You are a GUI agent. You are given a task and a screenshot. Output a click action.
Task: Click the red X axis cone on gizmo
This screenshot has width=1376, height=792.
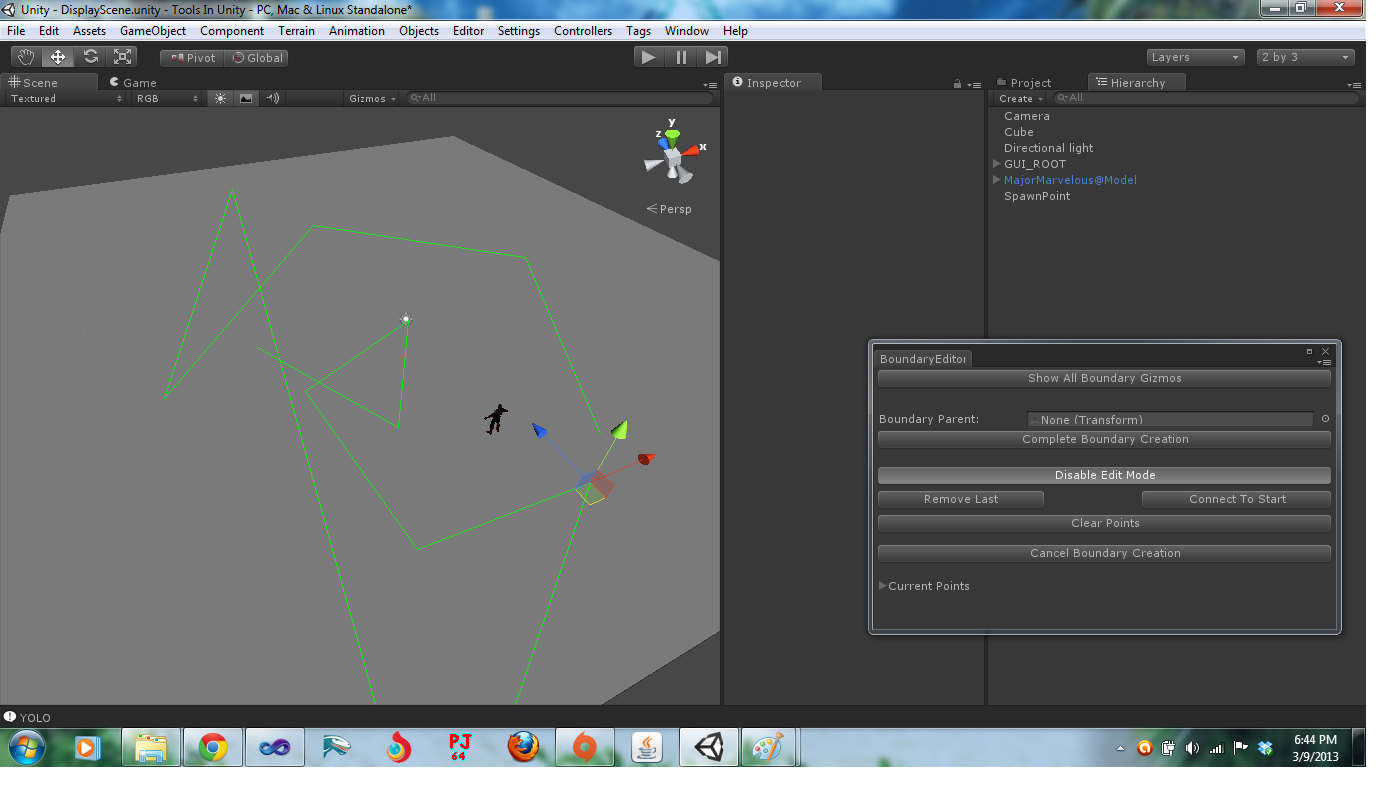693,150
